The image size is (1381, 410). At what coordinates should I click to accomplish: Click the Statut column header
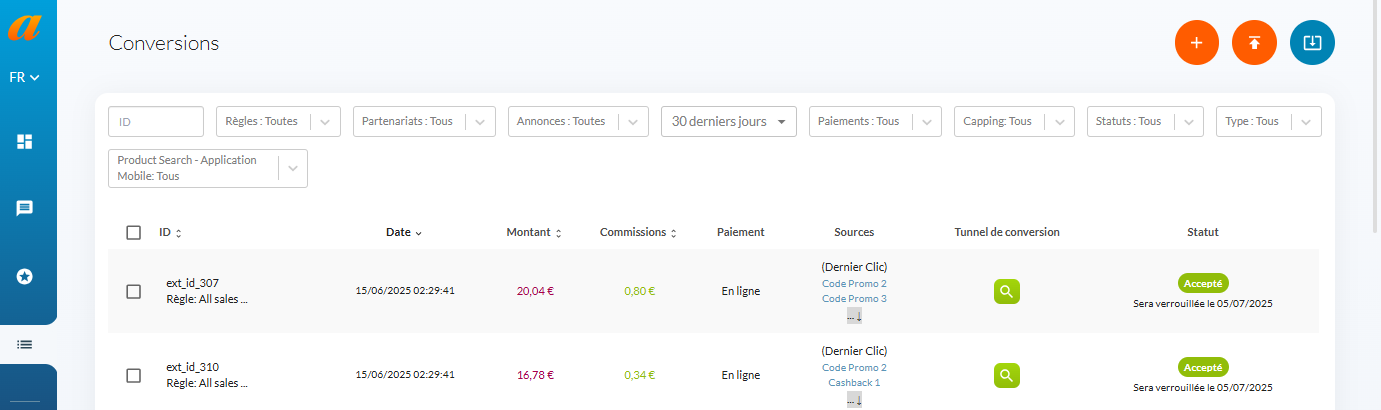(x=1203, y=232)
